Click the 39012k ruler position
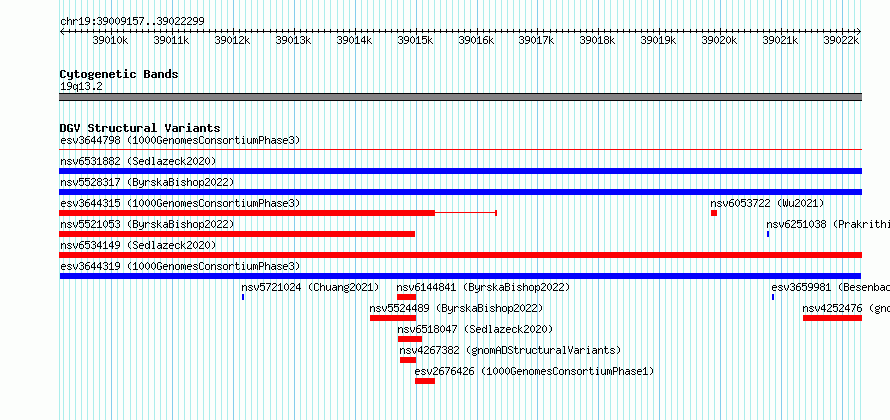Image resolution: width=890 pixels, height=420 pixels. pyautogui.click(x=233, y=40)
